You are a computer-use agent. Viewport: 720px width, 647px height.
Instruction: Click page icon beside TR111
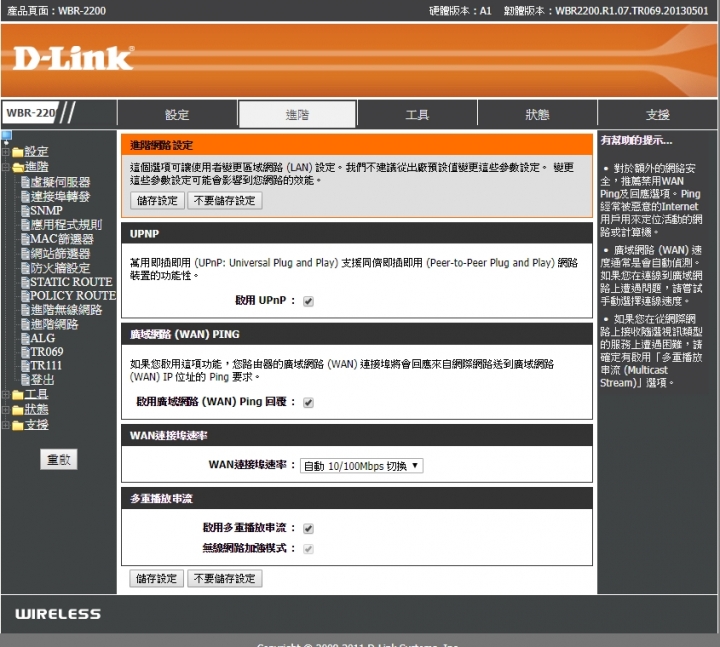pyautogui.click(x=26, y=366)
